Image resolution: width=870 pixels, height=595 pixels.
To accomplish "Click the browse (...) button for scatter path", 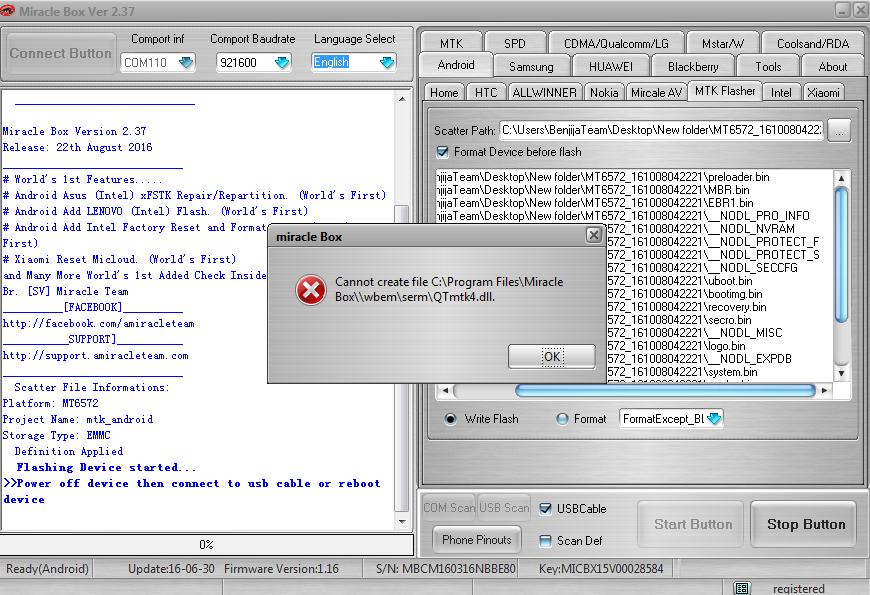I will click(x=839, y=130).
